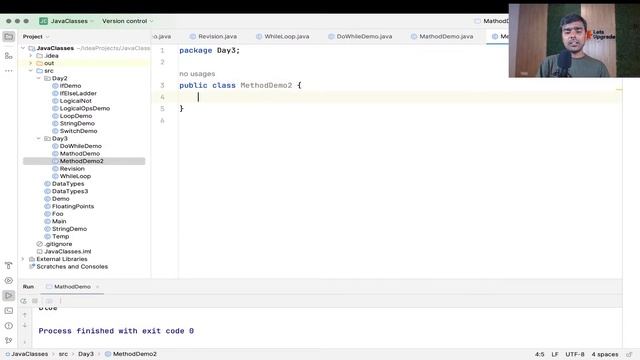This screenshot has width=640, height=360.
Task: Open the Problems tool window icon
Action: 9,326
